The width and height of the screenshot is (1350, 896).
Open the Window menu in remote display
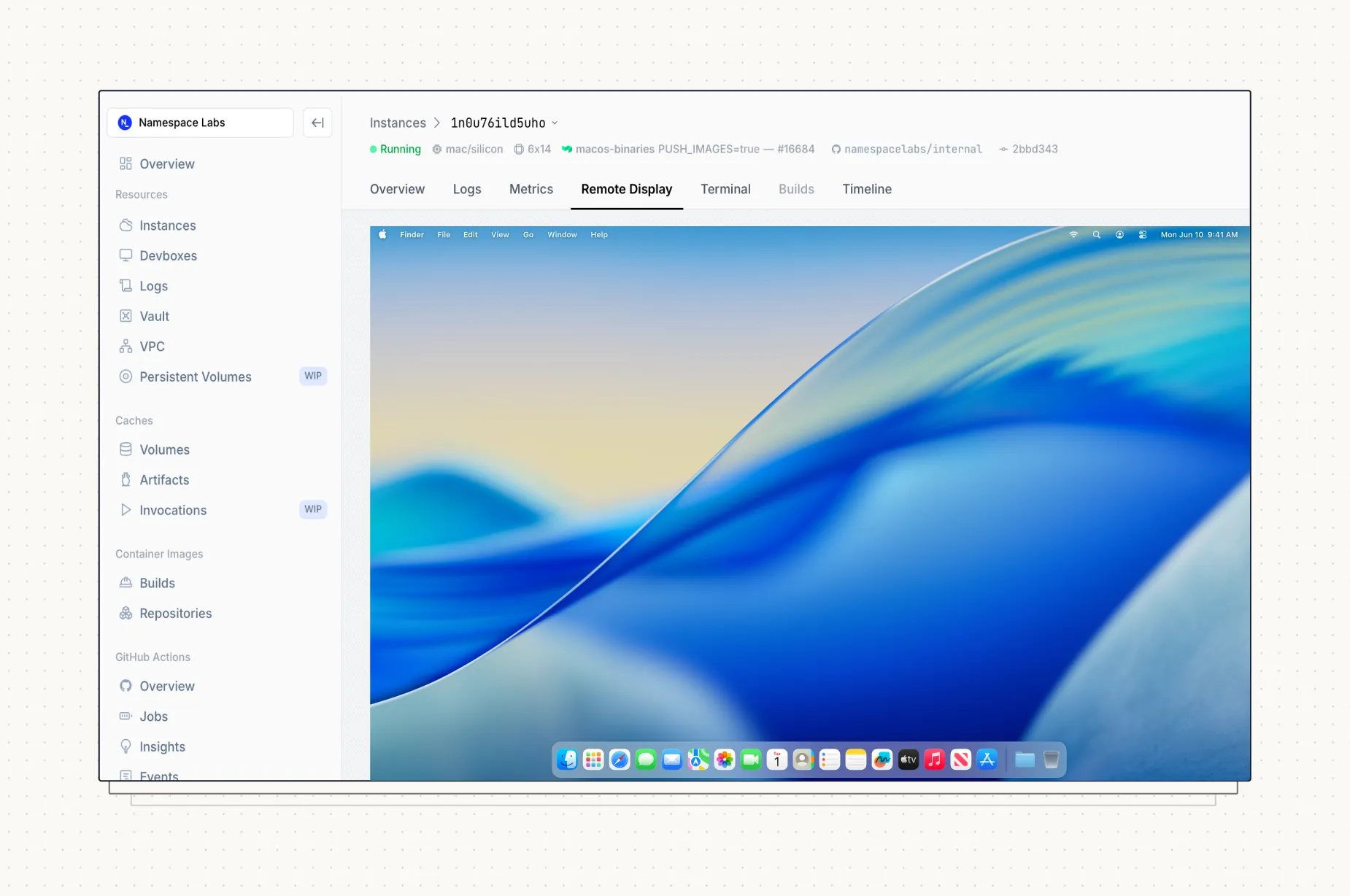[x=562, y=234]
